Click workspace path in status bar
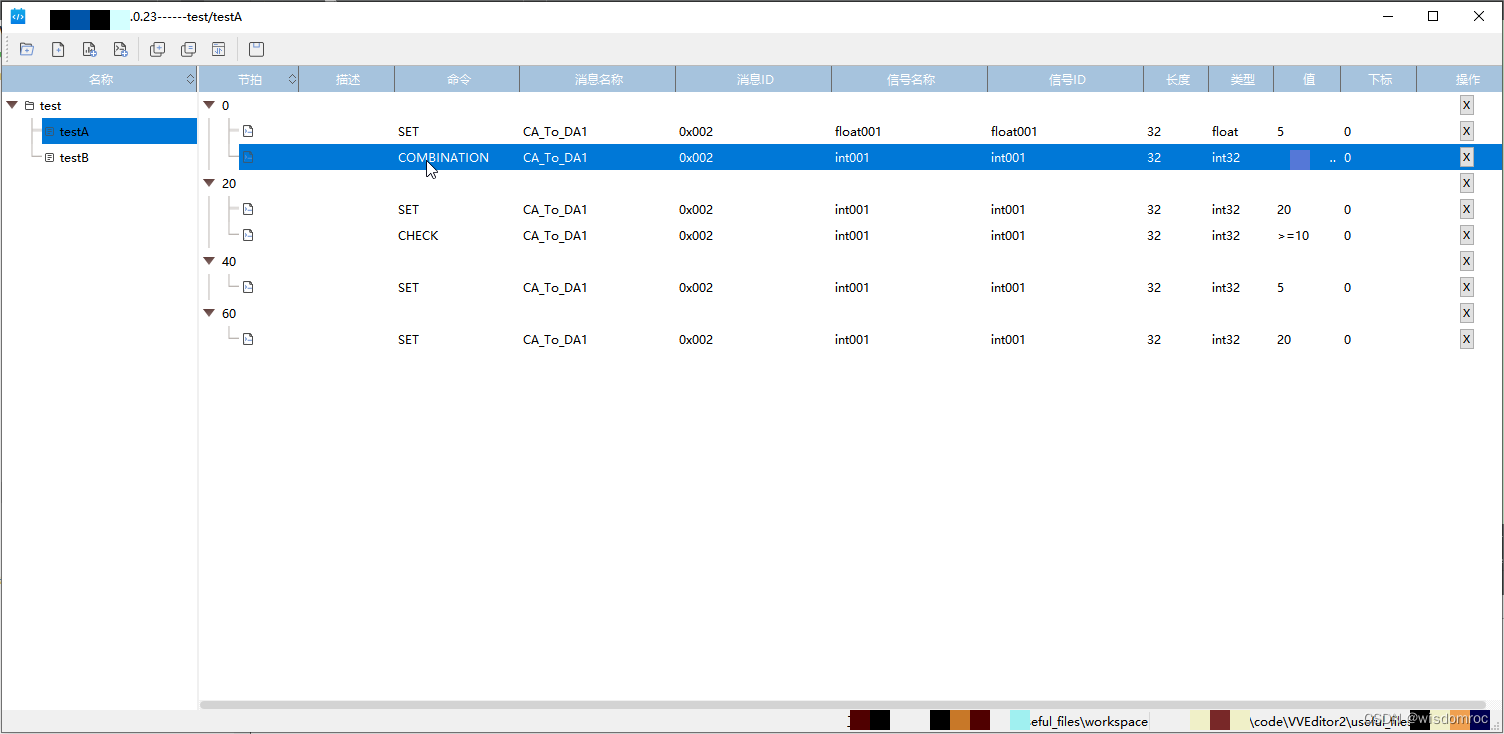This screenshot has height=734, width=1504. [1089, 721]
